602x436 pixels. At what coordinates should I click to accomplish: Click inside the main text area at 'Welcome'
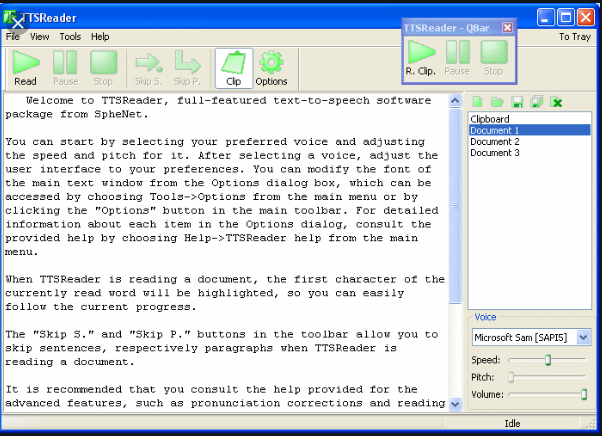pyautogui.click(x=50, y=101)
